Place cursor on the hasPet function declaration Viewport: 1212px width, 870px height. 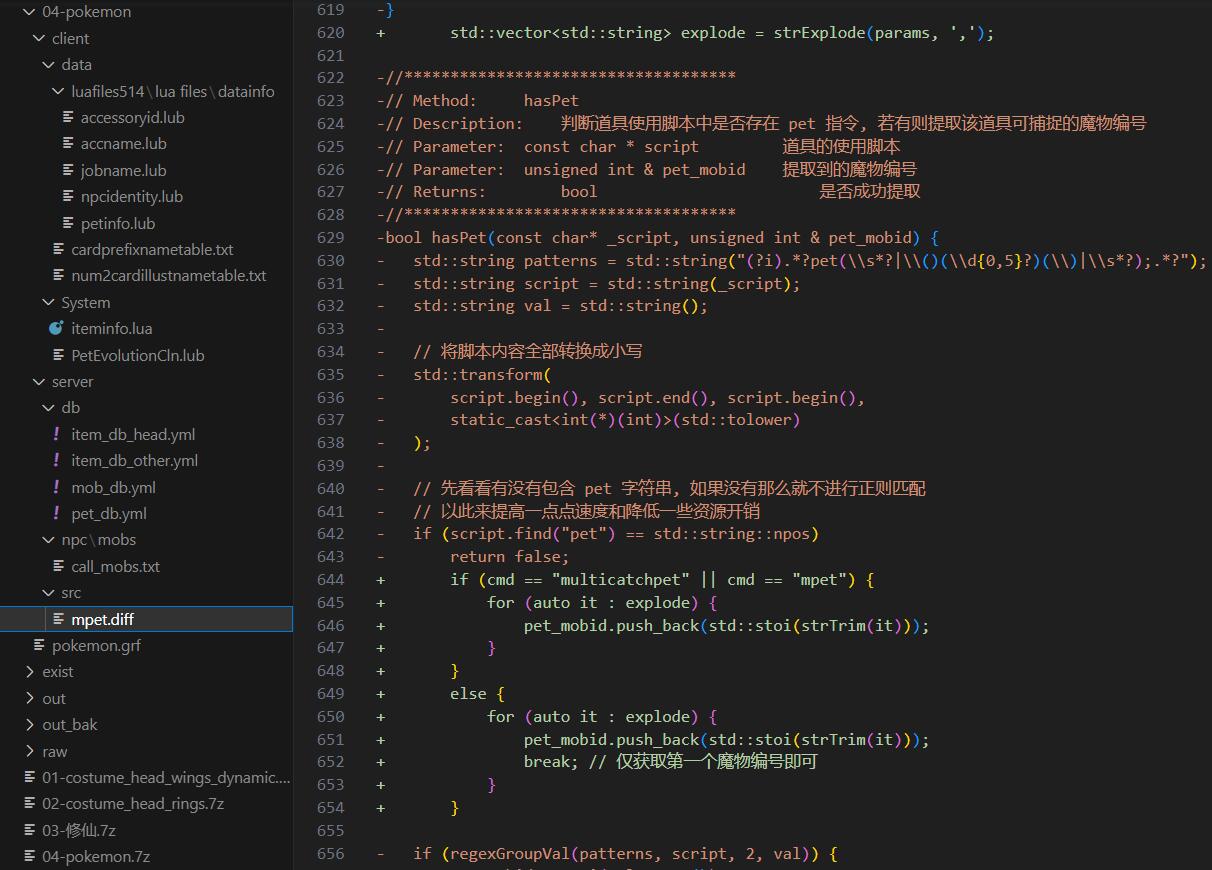(x=460, y=238)
